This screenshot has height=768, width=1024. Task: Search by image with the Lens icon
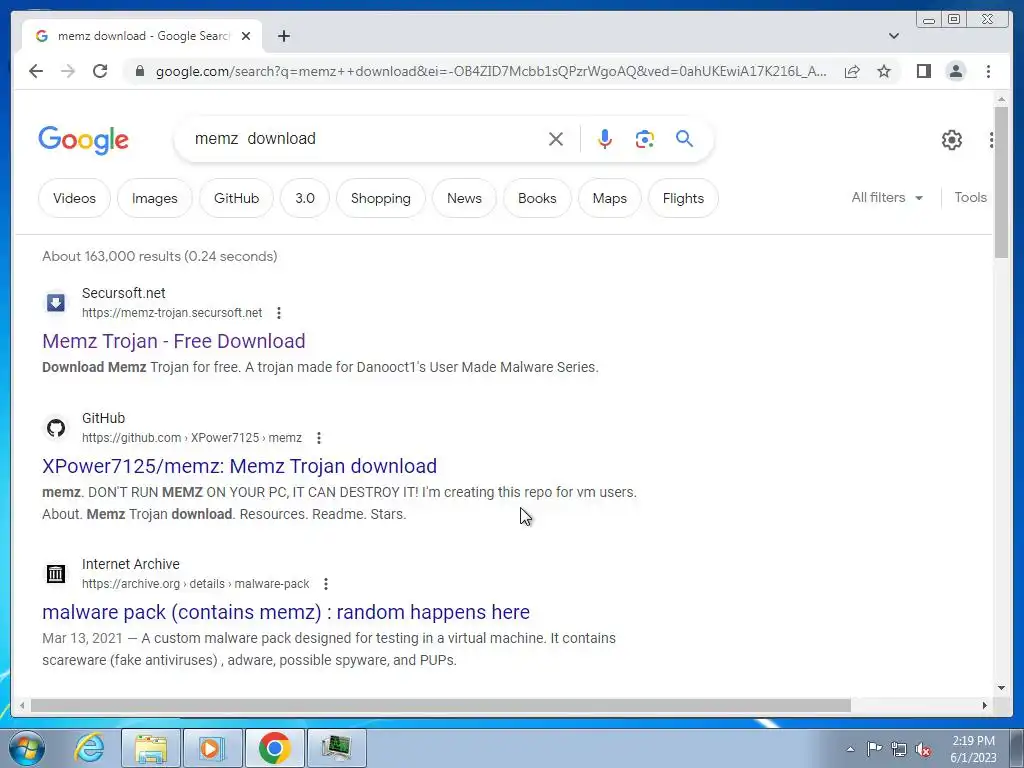point(645,138)
